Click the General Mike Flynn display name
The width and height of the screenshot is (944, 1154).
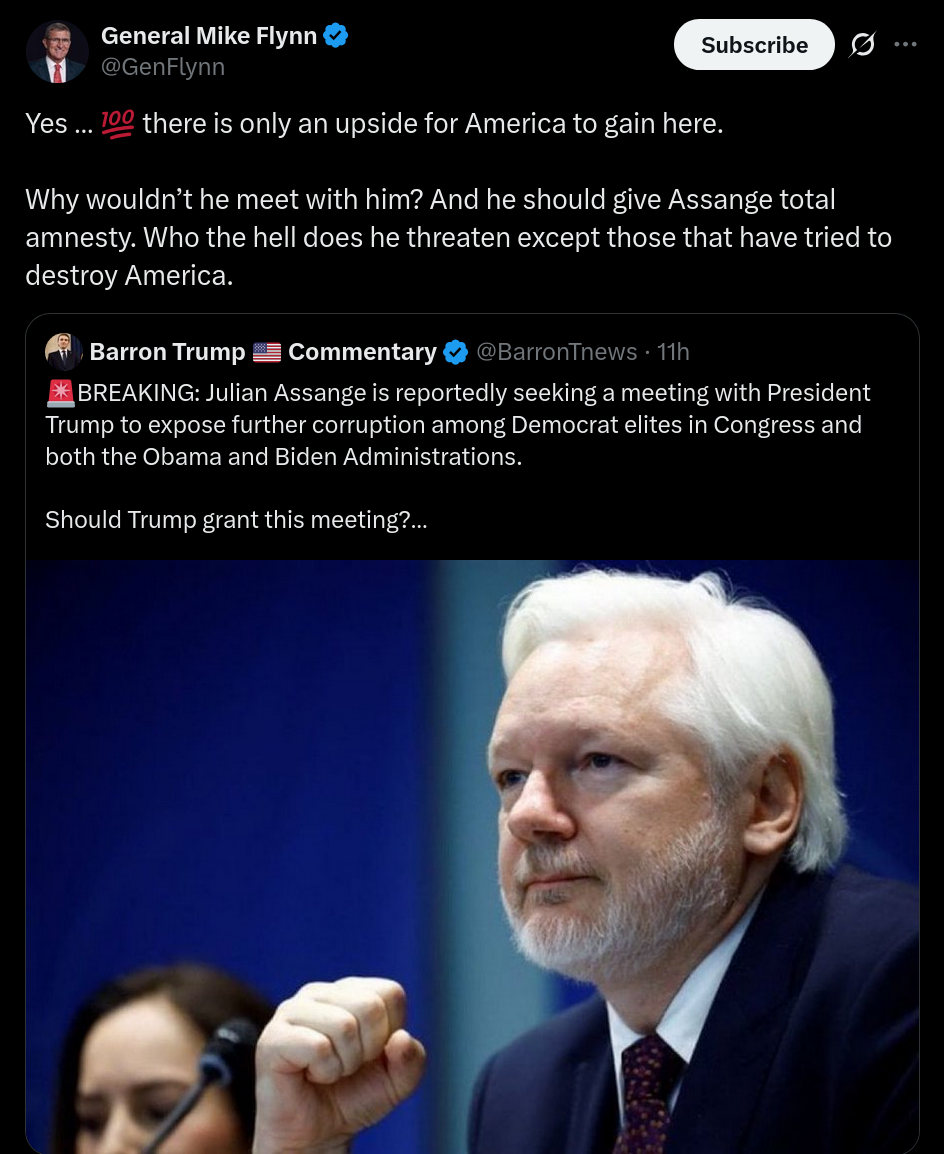(x=208, y=35)
